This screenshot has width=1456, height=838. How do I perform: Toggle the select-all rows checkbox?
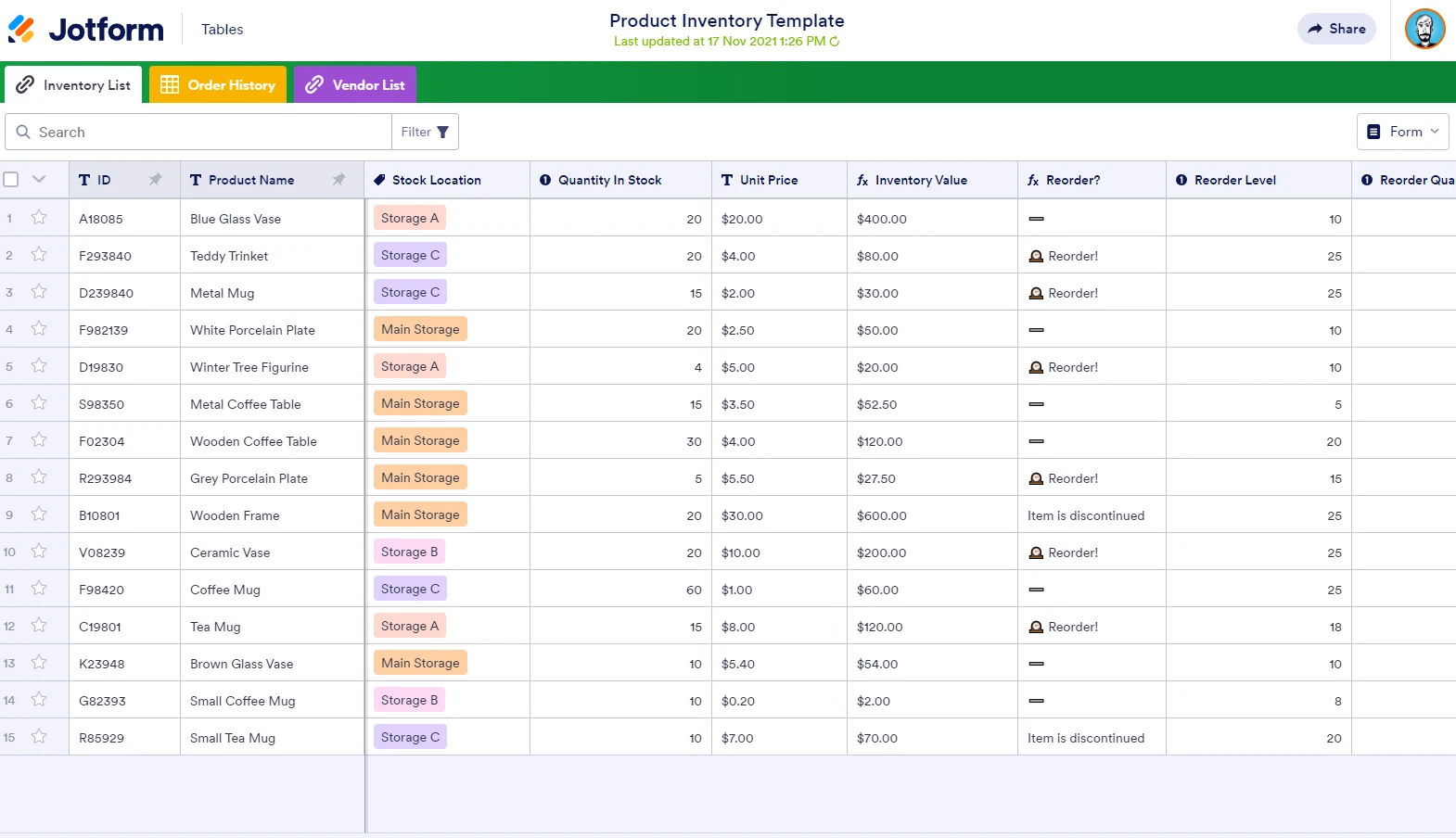click(x=11, y=180)
